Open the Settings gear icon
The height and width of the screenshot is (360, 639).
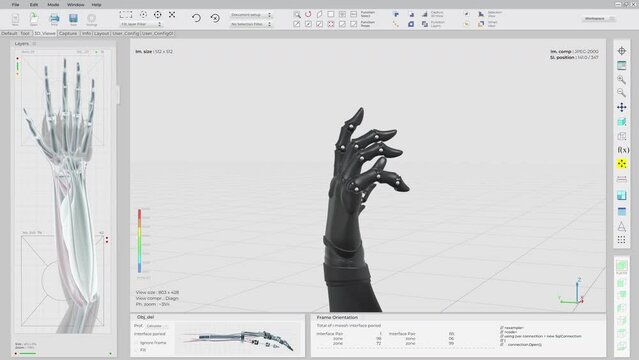click(x=92, y=18)
